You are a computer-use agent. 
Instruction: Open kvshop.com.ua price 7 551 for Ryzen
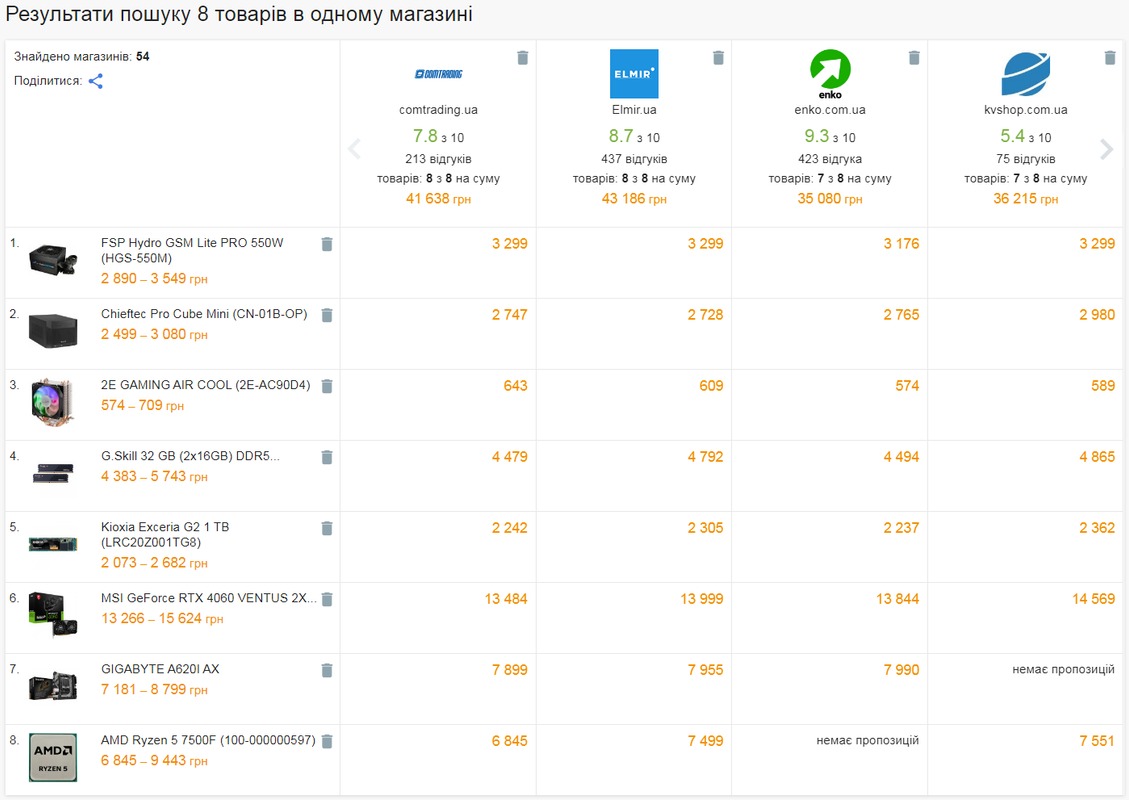1097,741
